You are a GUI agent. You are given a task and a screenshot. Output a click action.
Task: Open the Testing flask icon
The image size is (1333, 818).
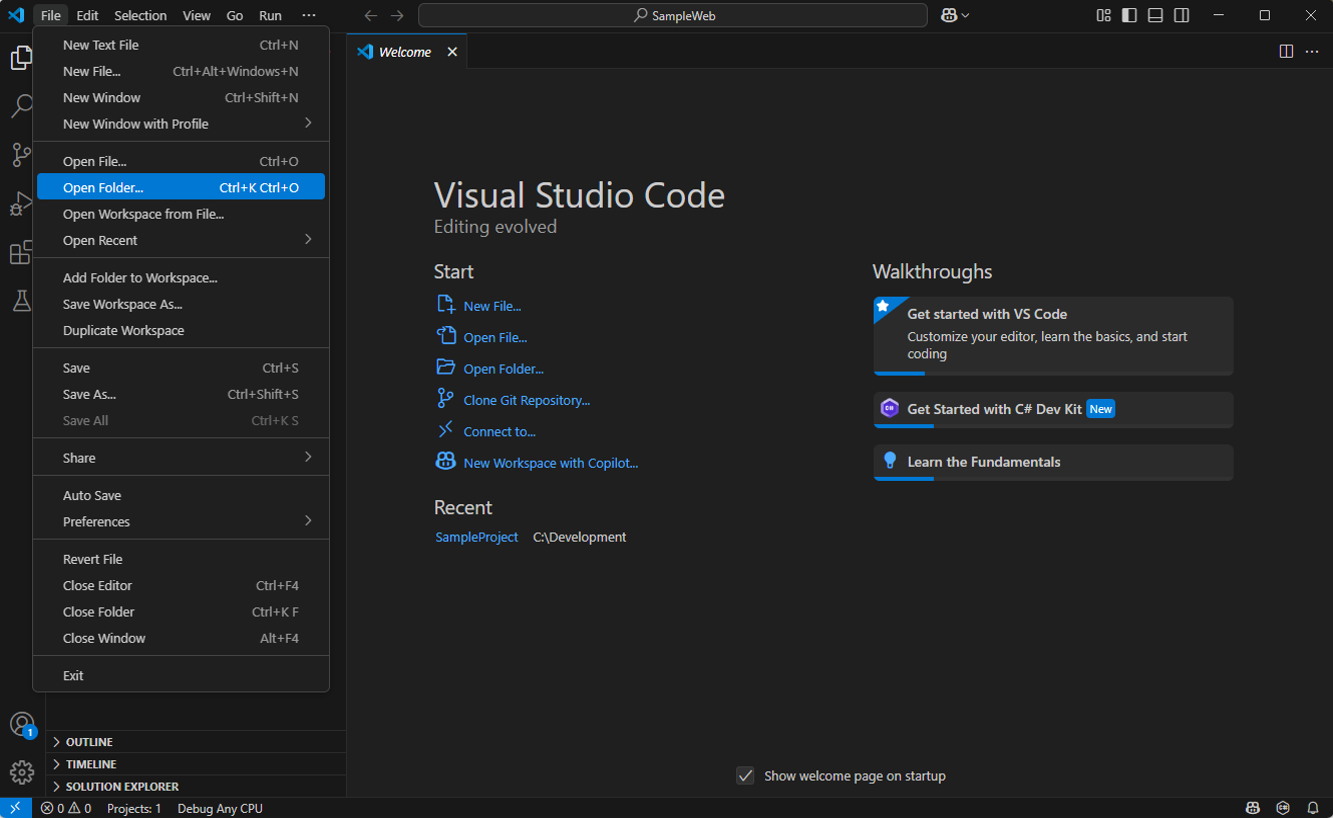click(x=21, y=300)
